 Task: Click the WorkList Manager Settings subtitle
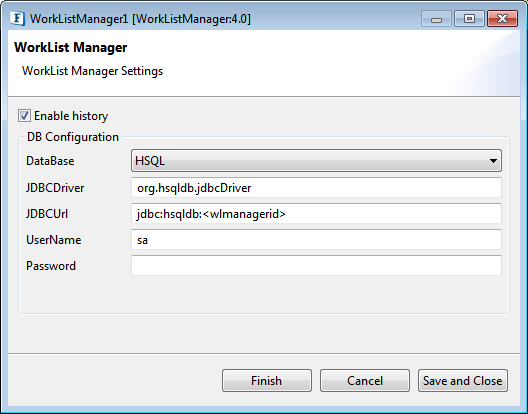pyautogui.click(x=92, y=71)
